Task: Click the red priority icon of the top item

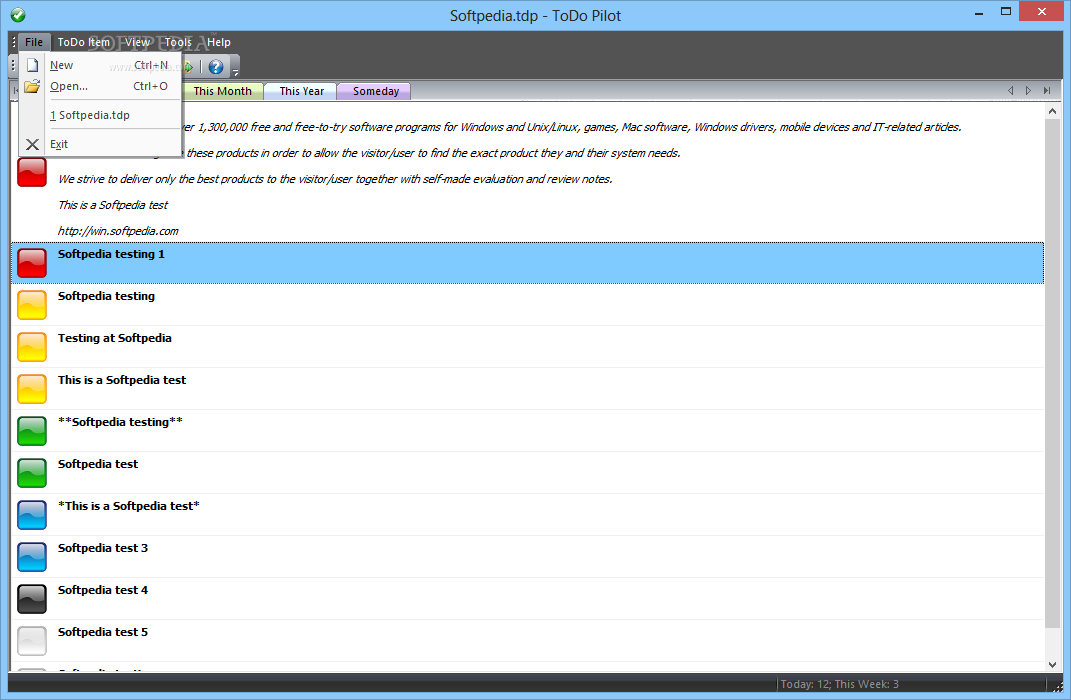Action: click(32, 172)
